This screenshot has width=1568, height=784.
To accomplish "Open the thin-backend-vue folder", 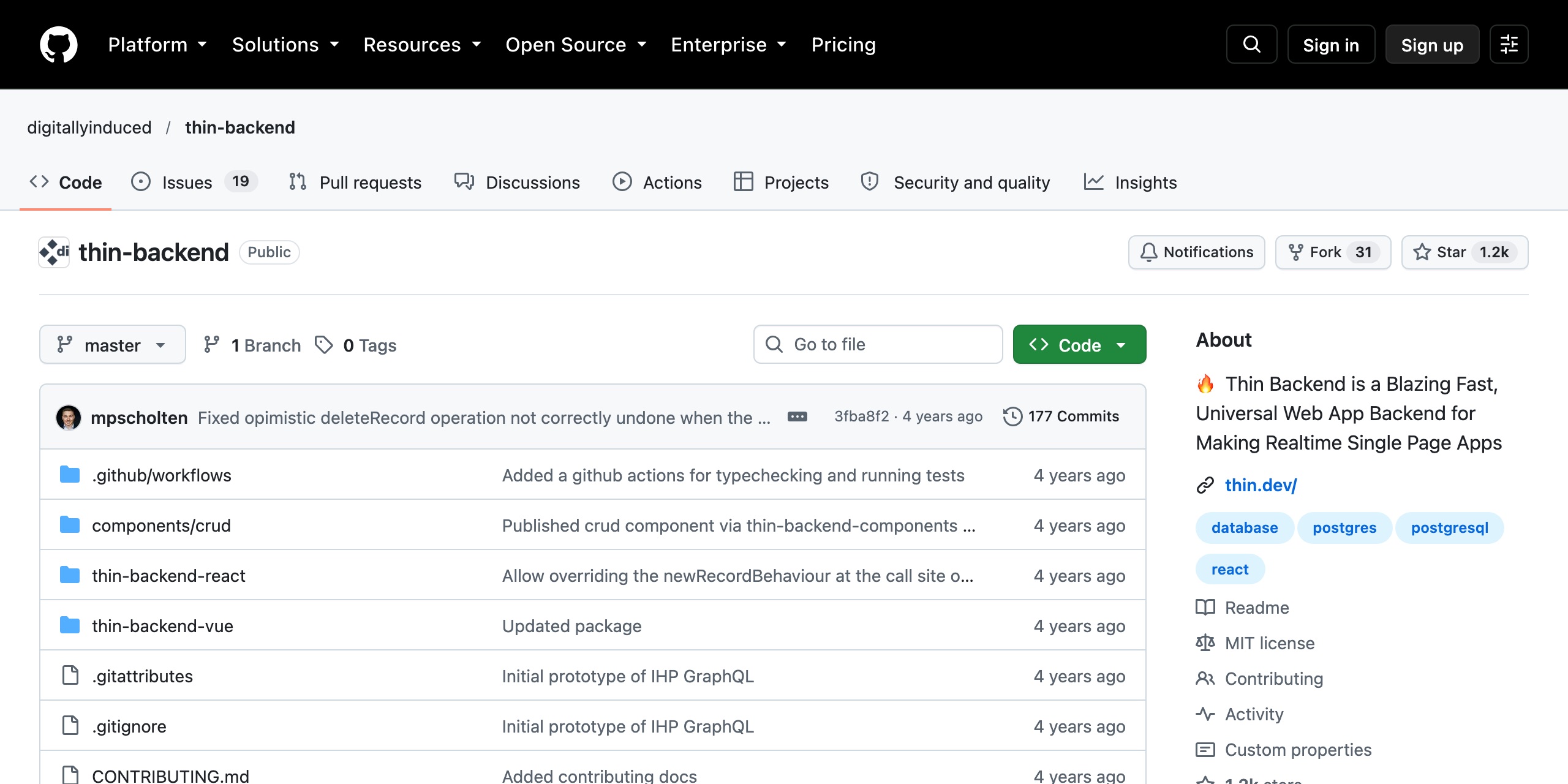I will (x=162, y=626).
